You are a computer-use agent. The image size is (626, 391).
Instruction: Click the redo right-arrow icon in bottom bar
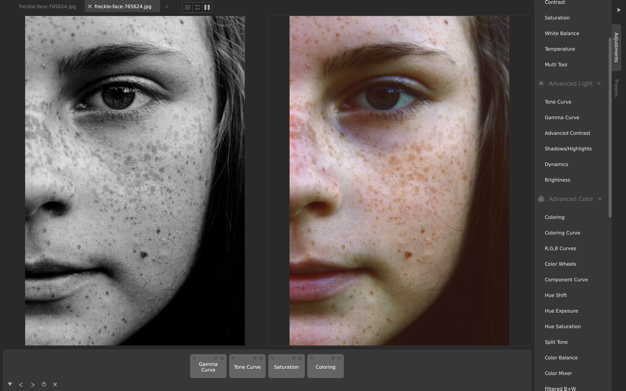pyautogui.click(x=32, y=385)
